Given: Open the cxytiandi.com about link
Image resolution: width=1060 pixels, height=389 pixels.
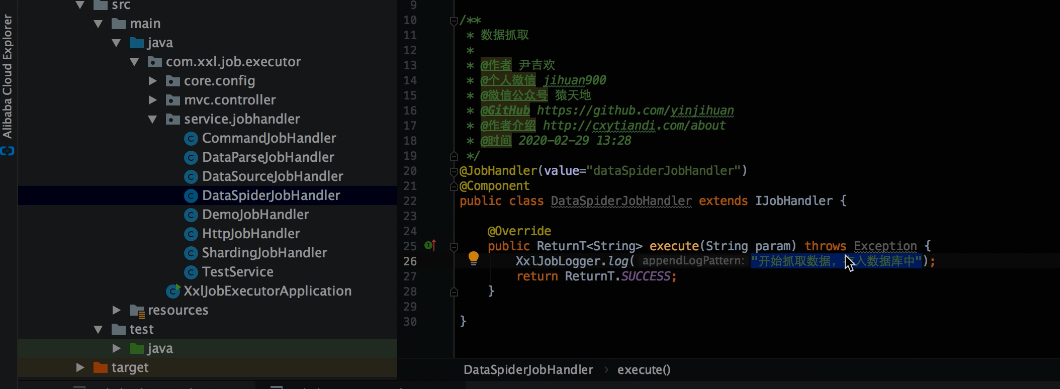Looking at the screenshot, I should (x=634, y=125).
